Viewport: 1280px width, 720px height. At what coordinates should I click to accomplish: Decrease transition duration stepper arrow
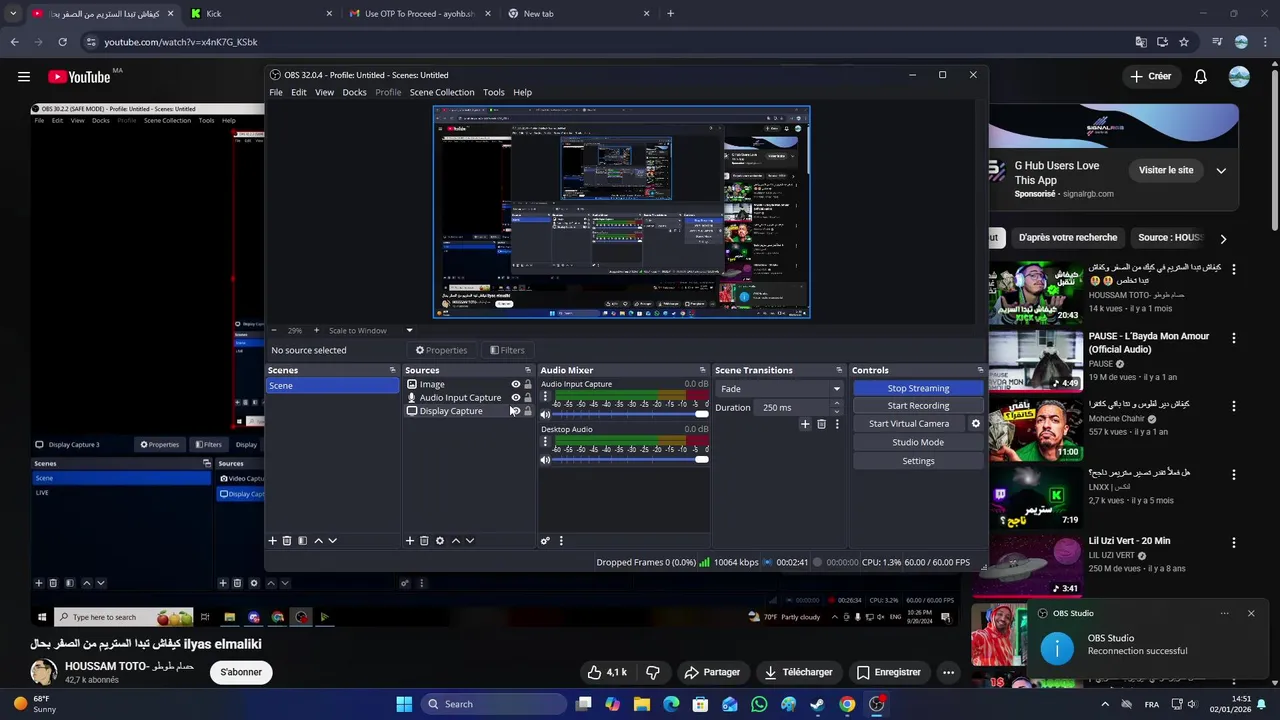(x=837, y=411)
